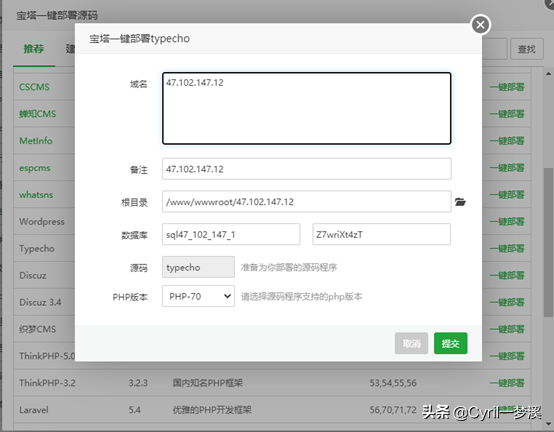The height and width of the screenshot is (432, 554).
Task: One-click deploy 织梦CMS
Action: click(x=507, y=329)
